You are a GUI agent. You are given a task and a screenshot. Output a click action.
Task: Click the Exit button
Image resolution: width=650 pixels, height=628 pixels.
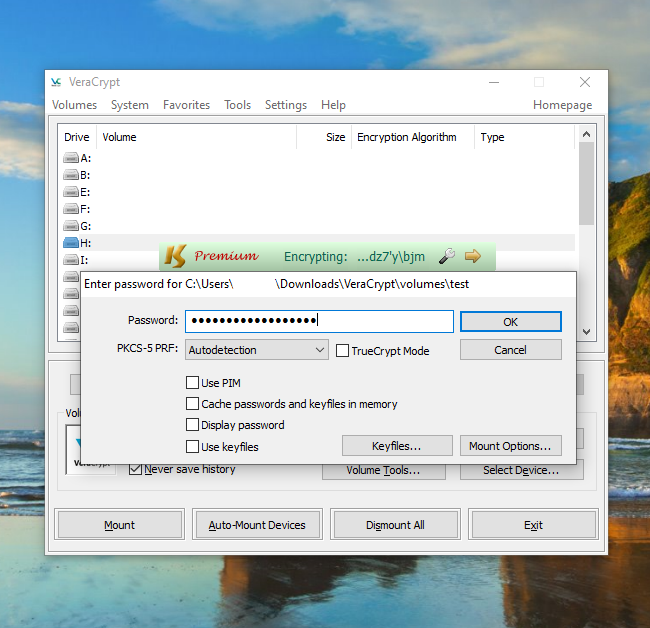point(533,525)
